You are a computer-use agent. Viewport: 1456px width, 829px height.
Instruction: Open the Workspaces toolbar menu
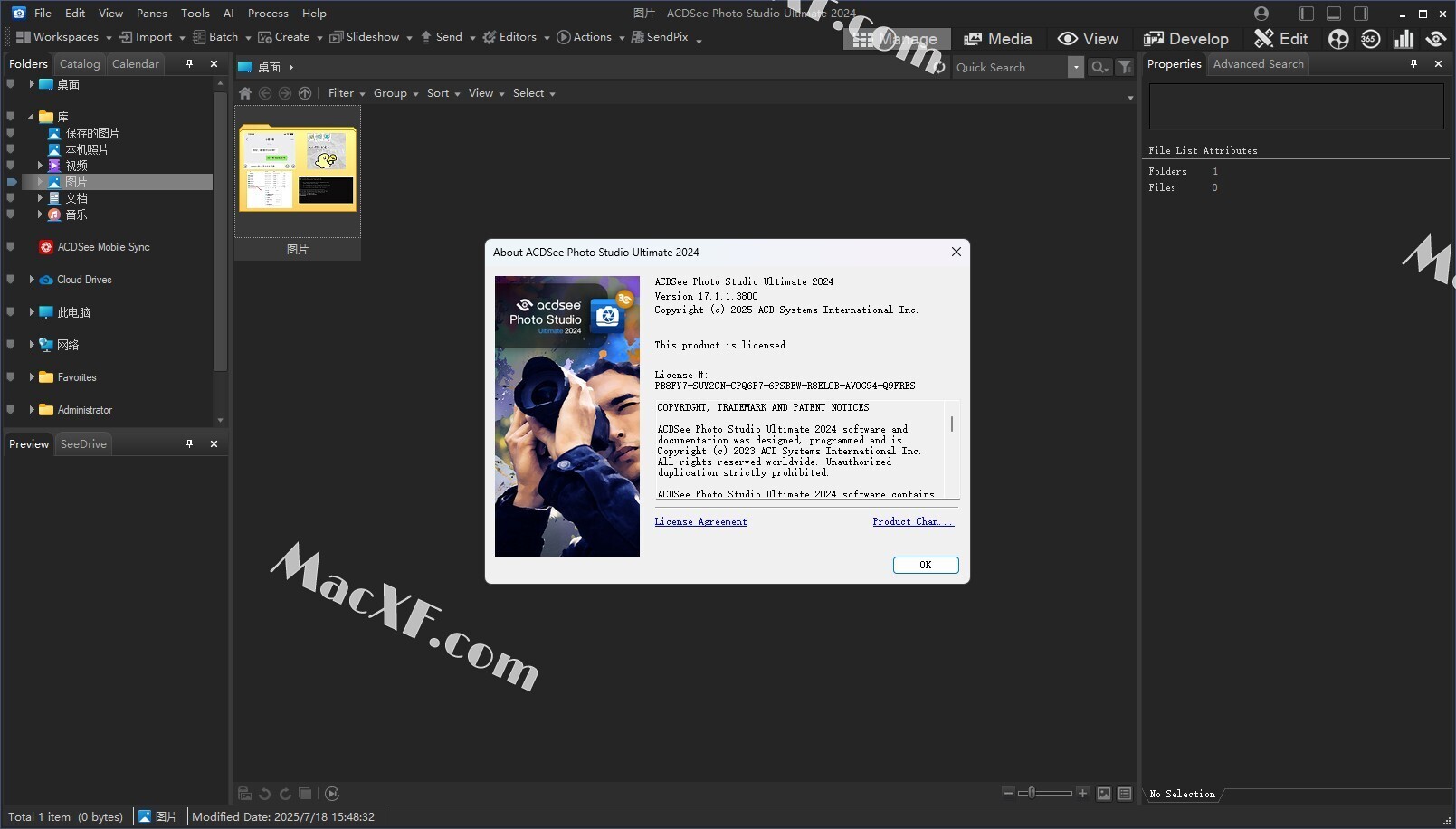click(x=63, y=37)
